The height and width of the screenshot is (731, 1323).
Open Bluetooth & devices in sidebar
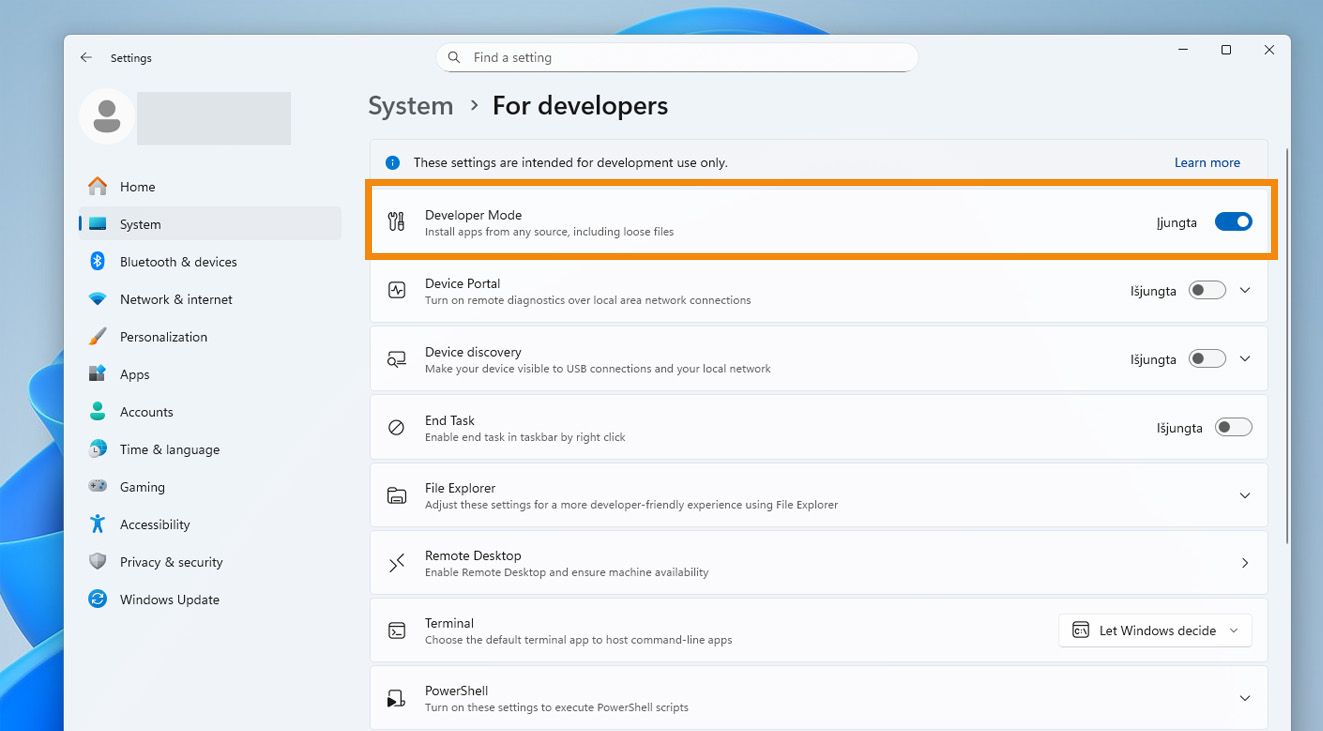point(178,262)
